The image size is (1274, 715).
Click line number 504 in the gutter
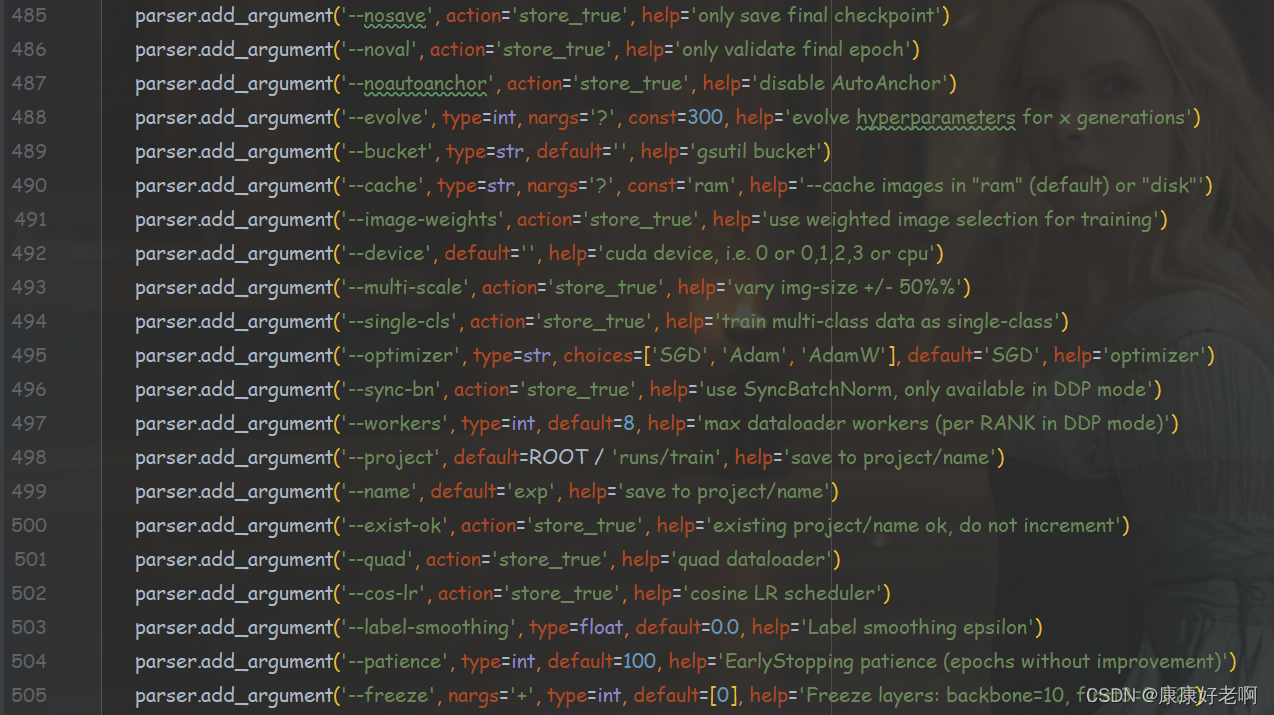29,661
